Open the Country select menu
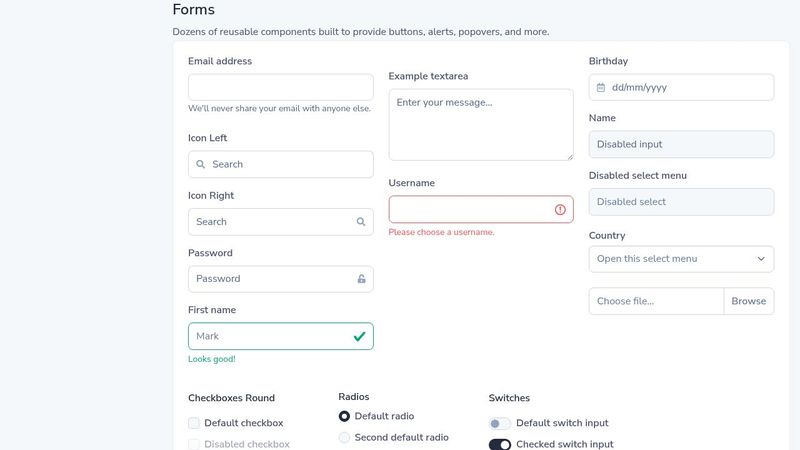The width and height of the screenshot is (800, 450). tap(670, 259)
